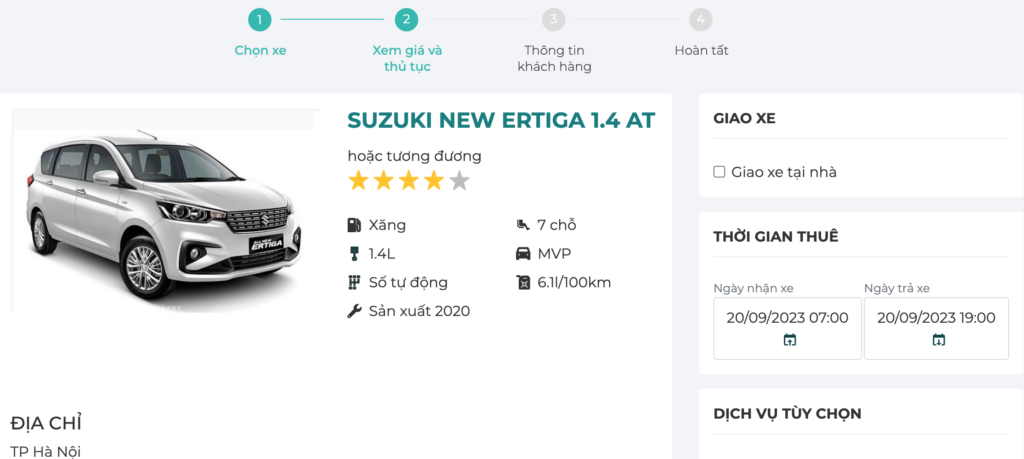Click the engine icon beside 1.4L

coord(354,254)
